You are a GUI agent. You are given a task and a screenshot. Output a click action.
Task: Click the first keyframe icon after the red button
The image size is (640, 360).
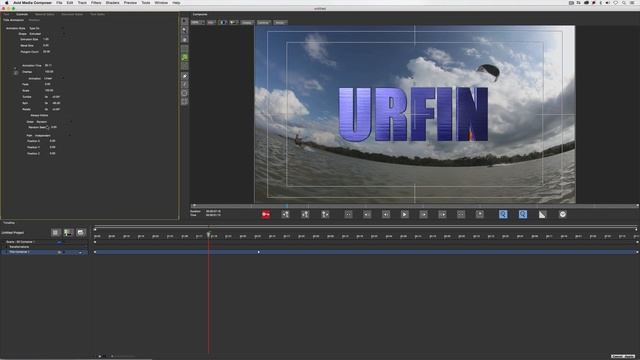pos(285,214)
